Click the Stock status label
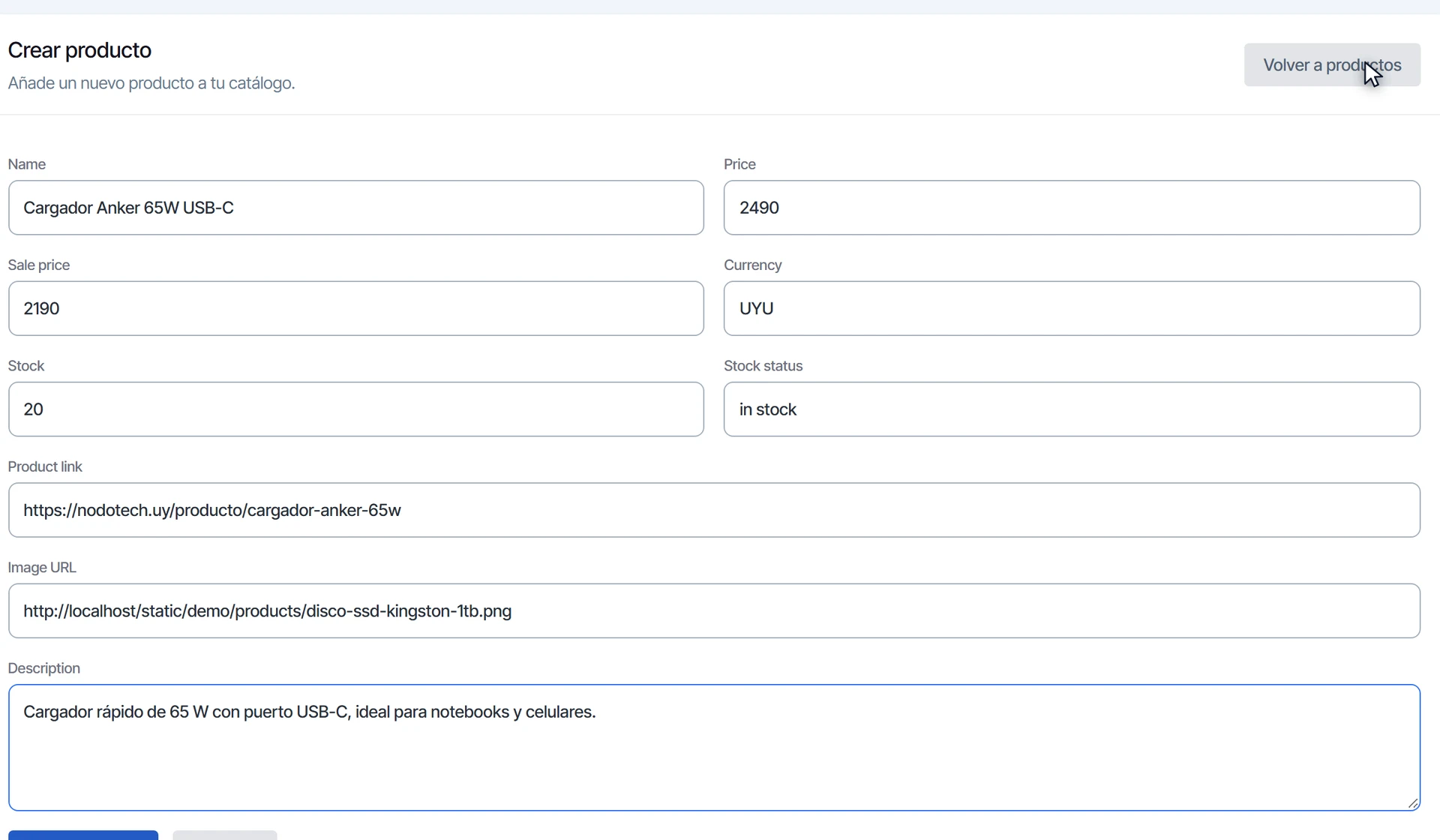This screenshot has width=1440, height=840. [763, 366]
